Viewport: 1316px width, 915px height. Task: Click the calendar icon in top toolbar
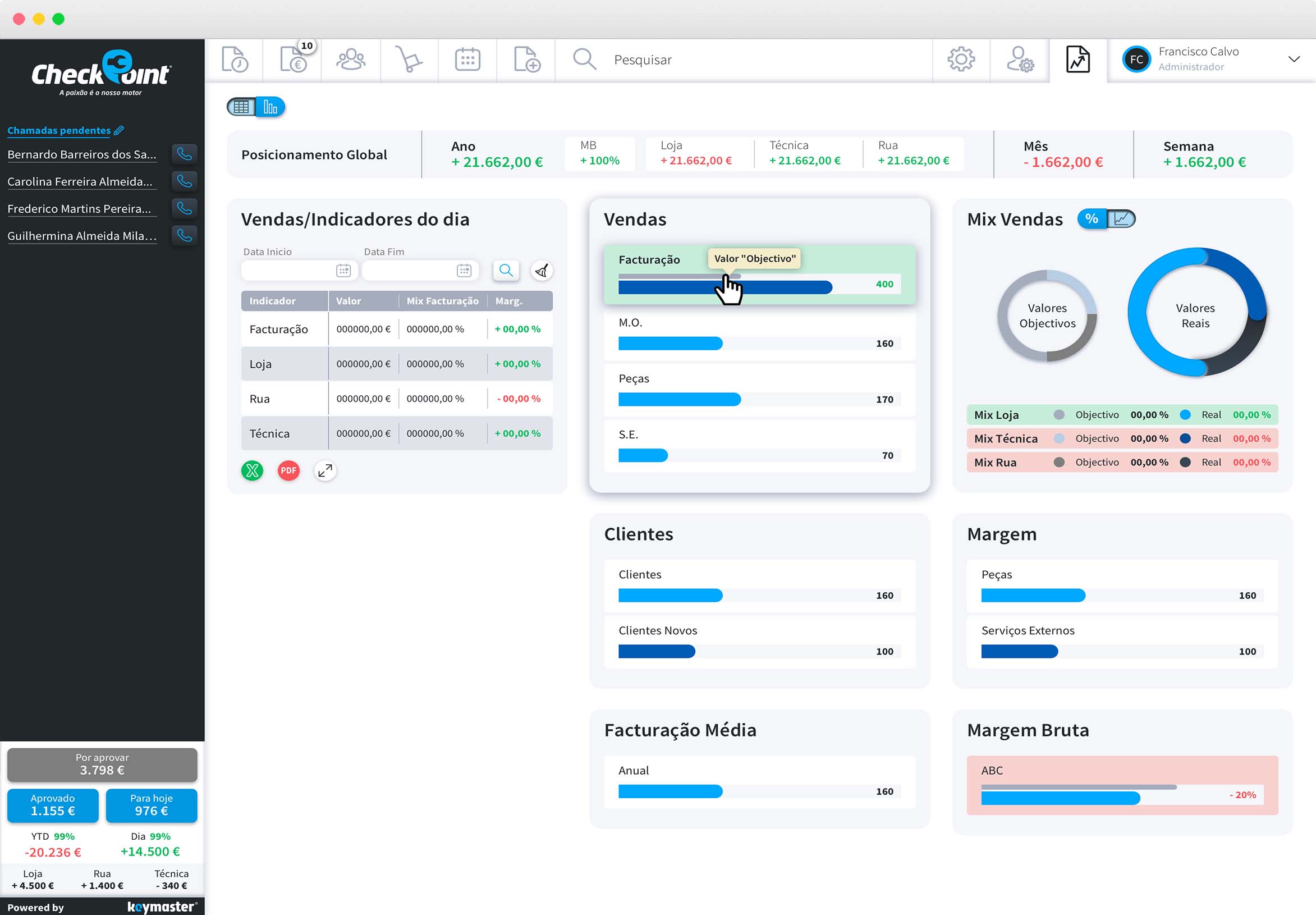(467, 60)
